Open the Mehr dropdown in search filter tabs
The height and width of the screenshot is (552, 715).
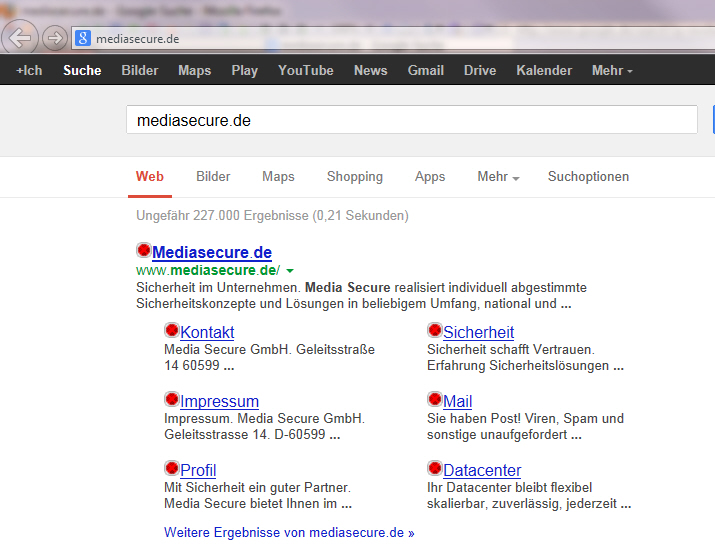(x=498, y=177)
